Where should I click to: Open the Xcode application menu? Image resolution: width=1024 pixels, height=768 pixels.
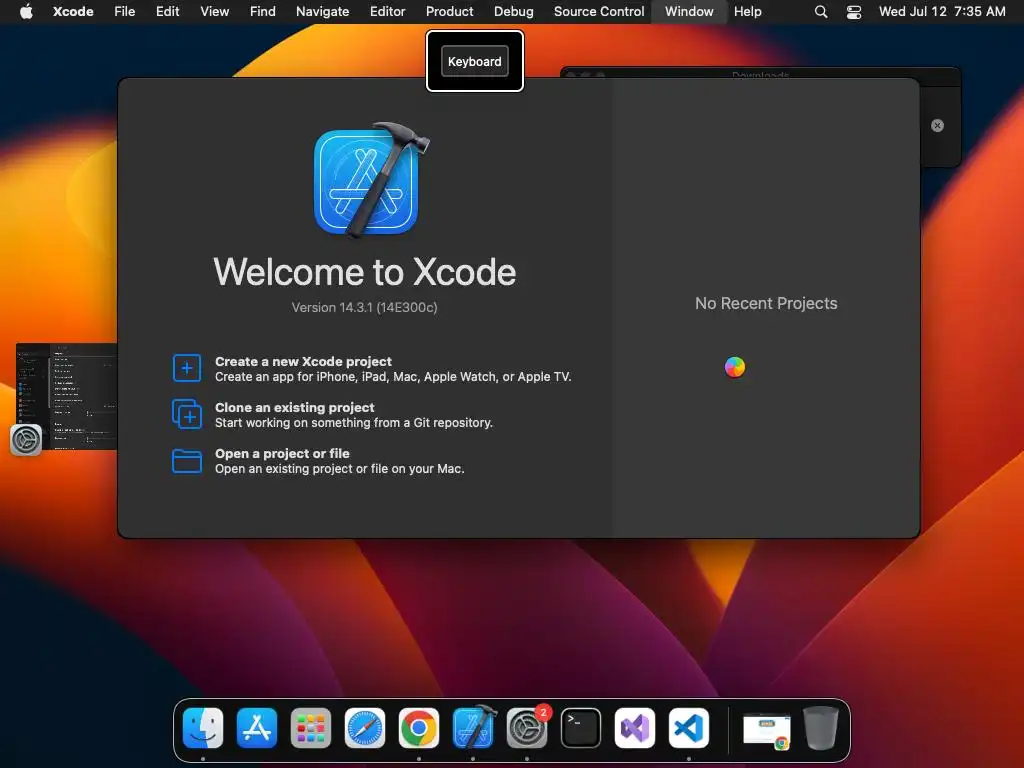pyautogui.click(x=73, y=12)
